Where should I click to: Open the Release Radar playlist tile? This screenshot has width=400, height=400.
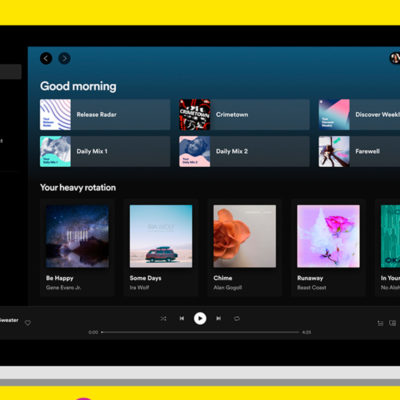pos(105,114)
